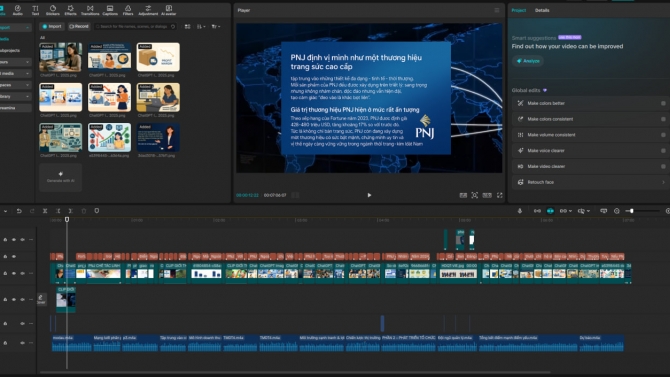Screen dimensions: 670x377
Task: Switch media view to grid layout
Action: [188, 27]
